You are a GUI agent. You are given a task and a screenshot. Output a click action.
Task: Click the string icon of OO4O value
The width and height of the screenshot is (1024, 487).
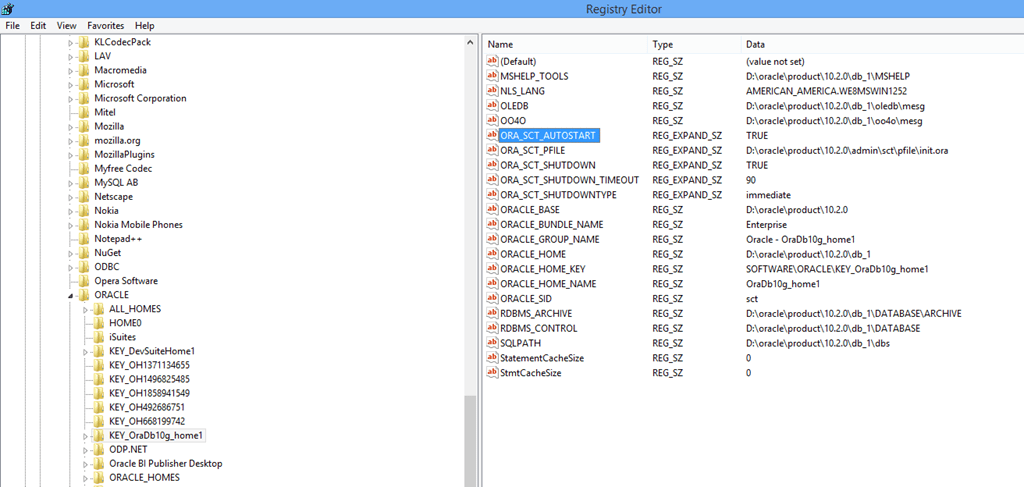coord(492,121)
